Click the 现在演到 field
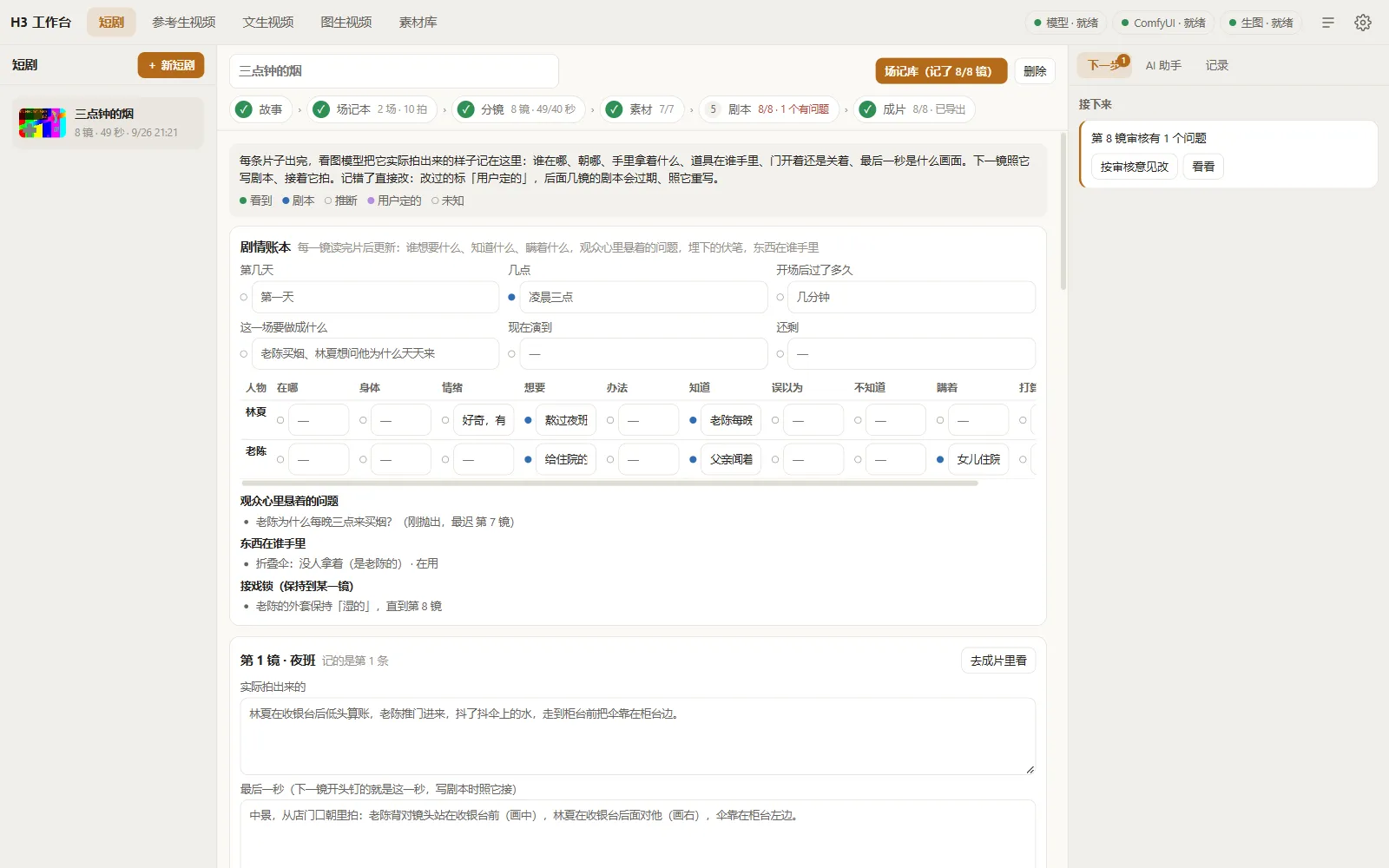 click(643, 353)
